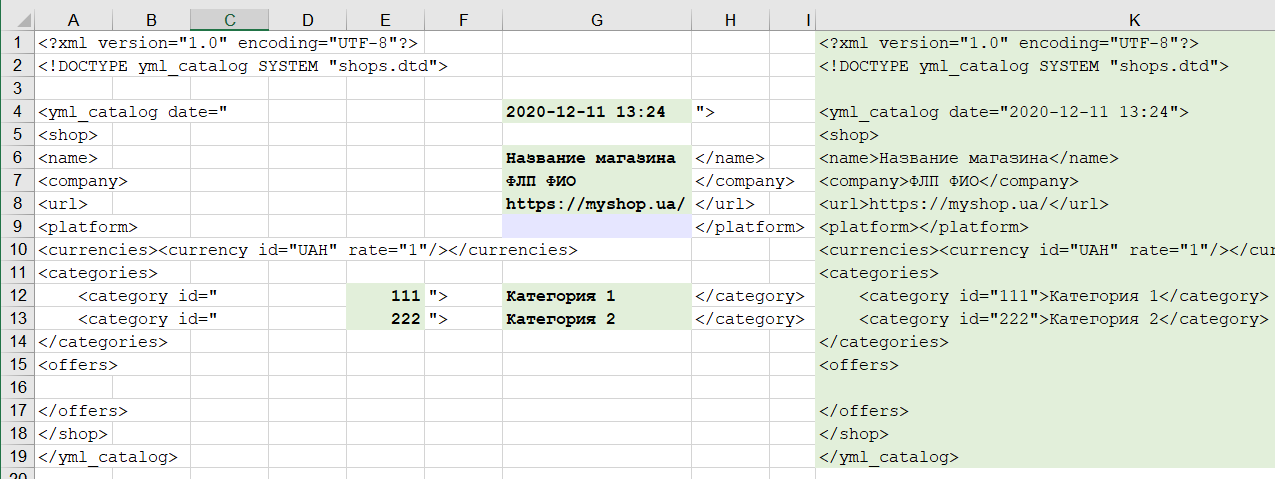Click the bold https://myshop.ua/ cell in column G
Viewport: 1275px width, 479px height.
pyautogui.click(x=596, y=204)
